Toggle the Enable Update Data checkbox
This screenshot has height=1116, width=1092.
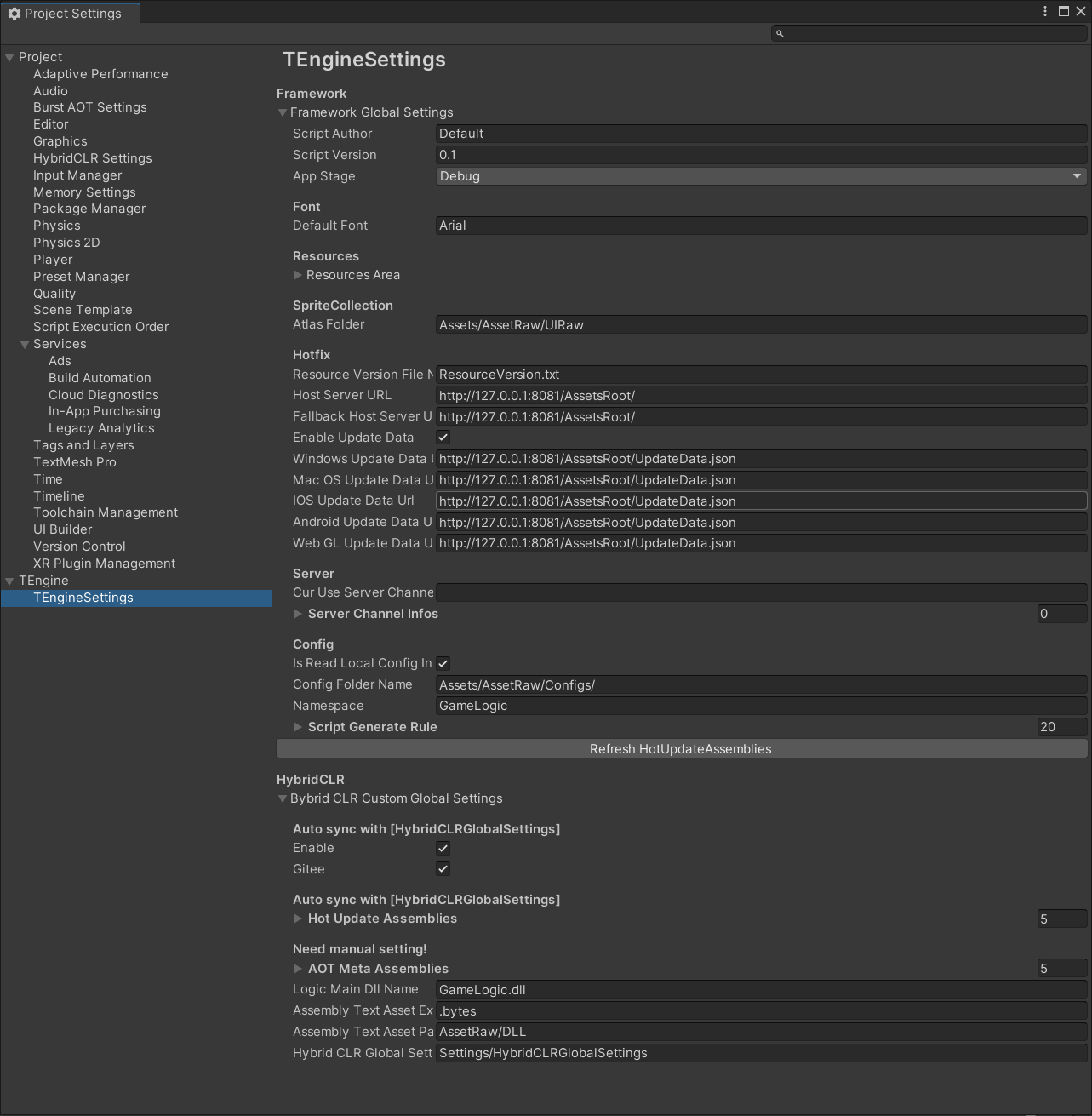443,438
